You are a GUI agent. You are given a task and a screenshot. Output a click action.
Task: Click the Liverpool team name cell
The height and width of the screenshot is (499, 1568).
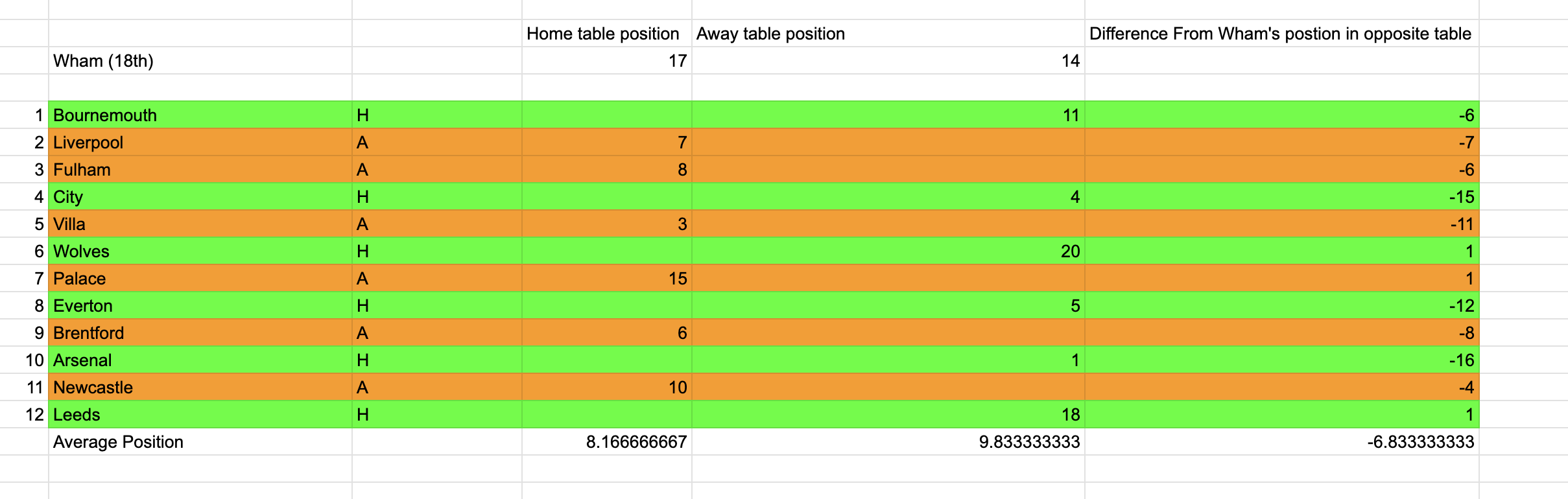[x=200, y=143]
